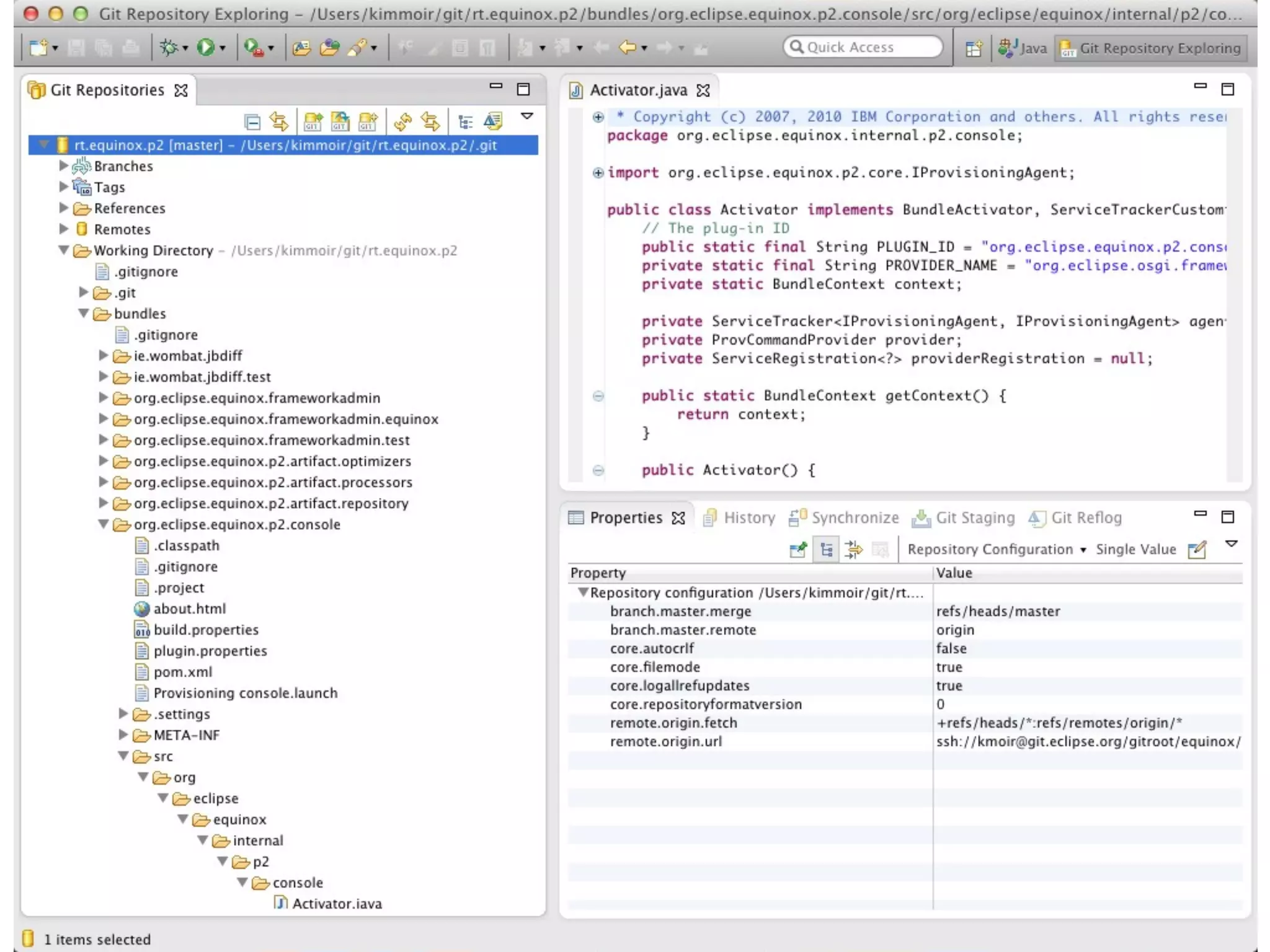Click Clone a Git Repository icon
The height and width of the screenshot is (952, 1270).
click(340, 121)
